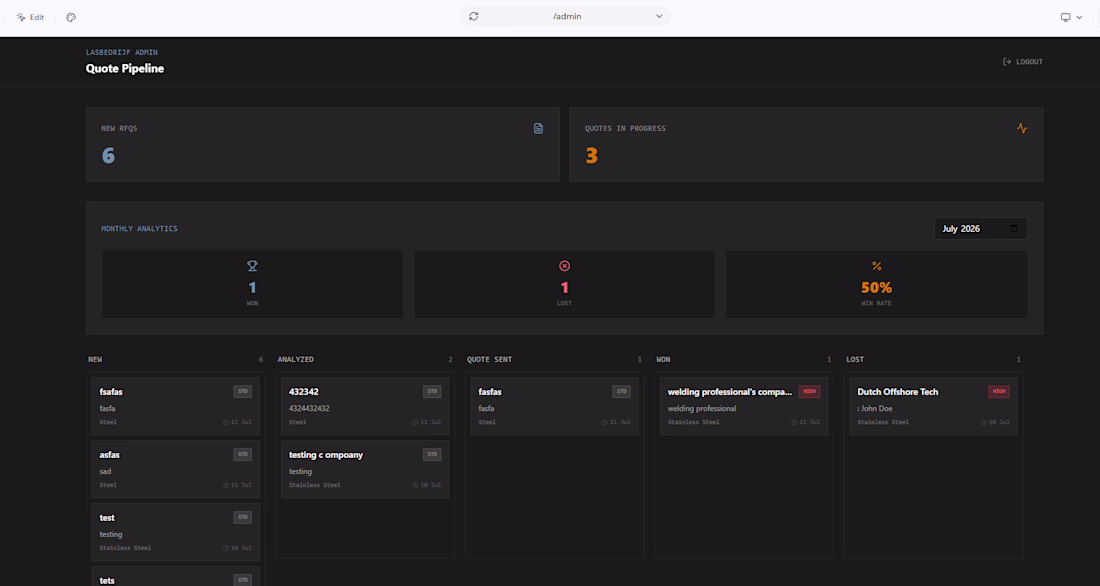Select the ANALYZED column header
The height and width of the screenshot is (586, 1100).
click(295, 359)
